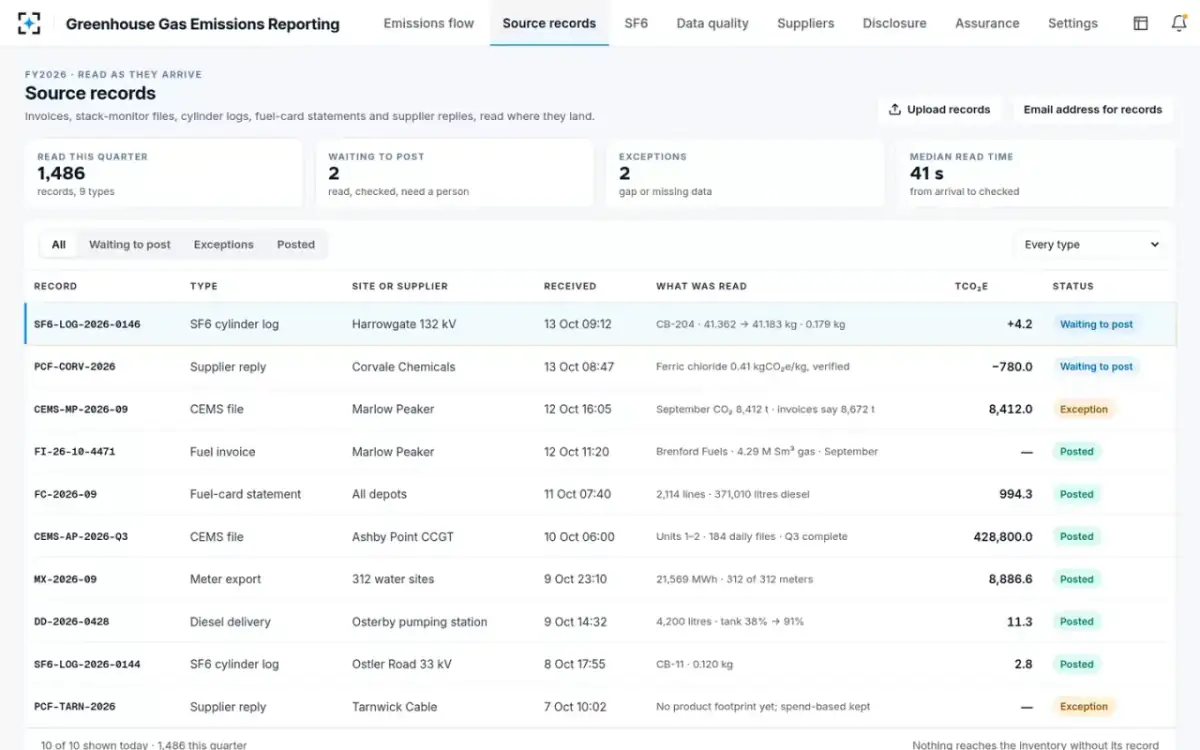
Task: Open the Settings tab
Action: [x=1073, y=23]
